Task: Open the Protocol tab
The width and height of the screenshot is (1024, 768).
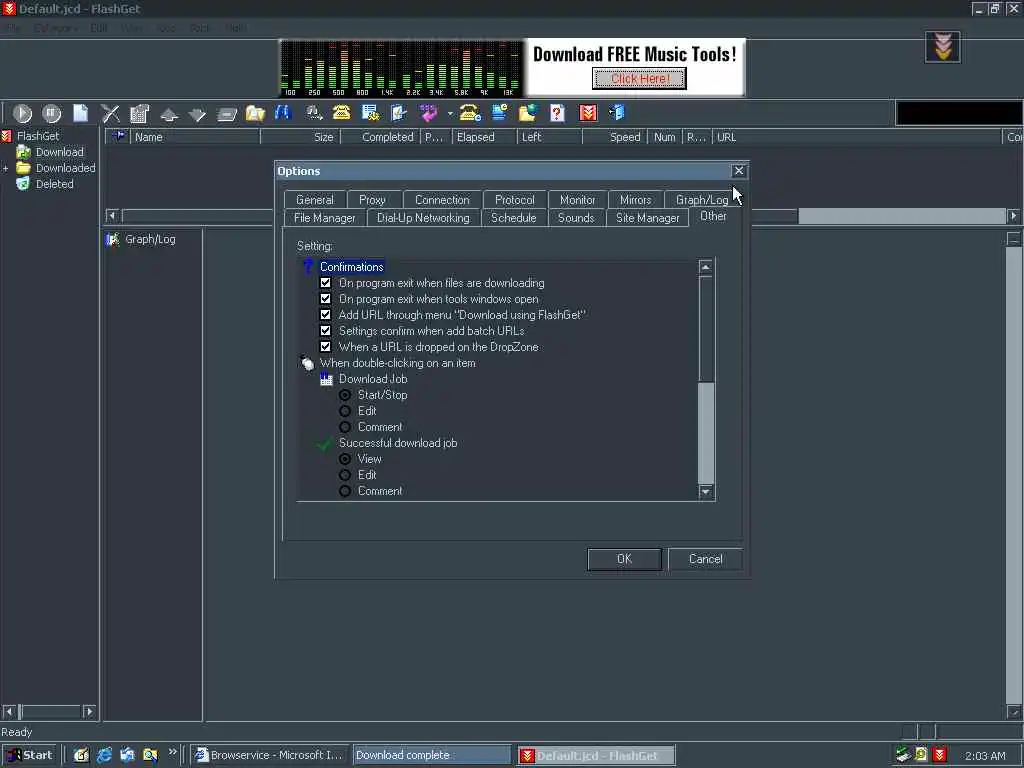Action: [x=515, y=200]
